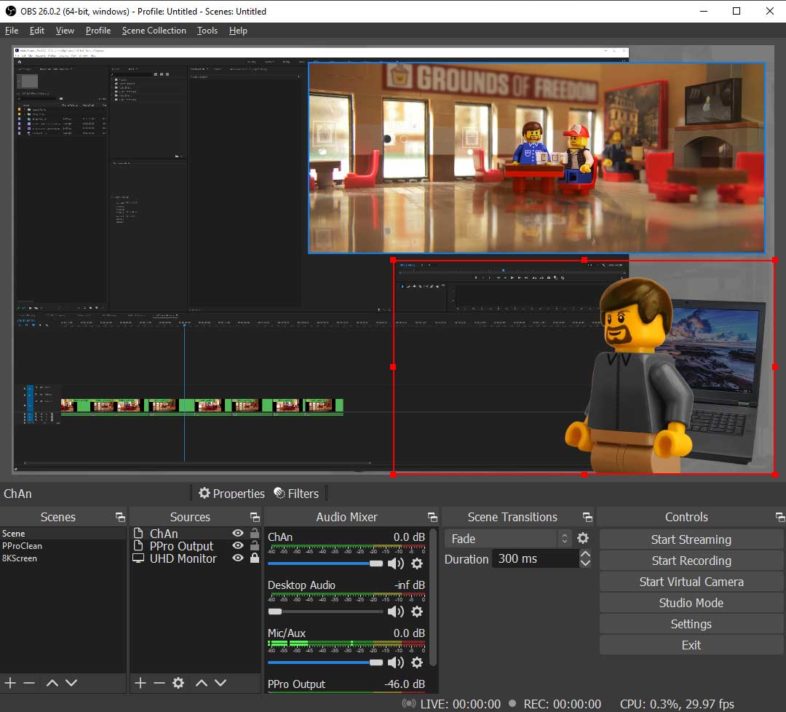This screenshot has width=786, height=712.
Task: Enable Studio Mode
Action: click(691, 603)
